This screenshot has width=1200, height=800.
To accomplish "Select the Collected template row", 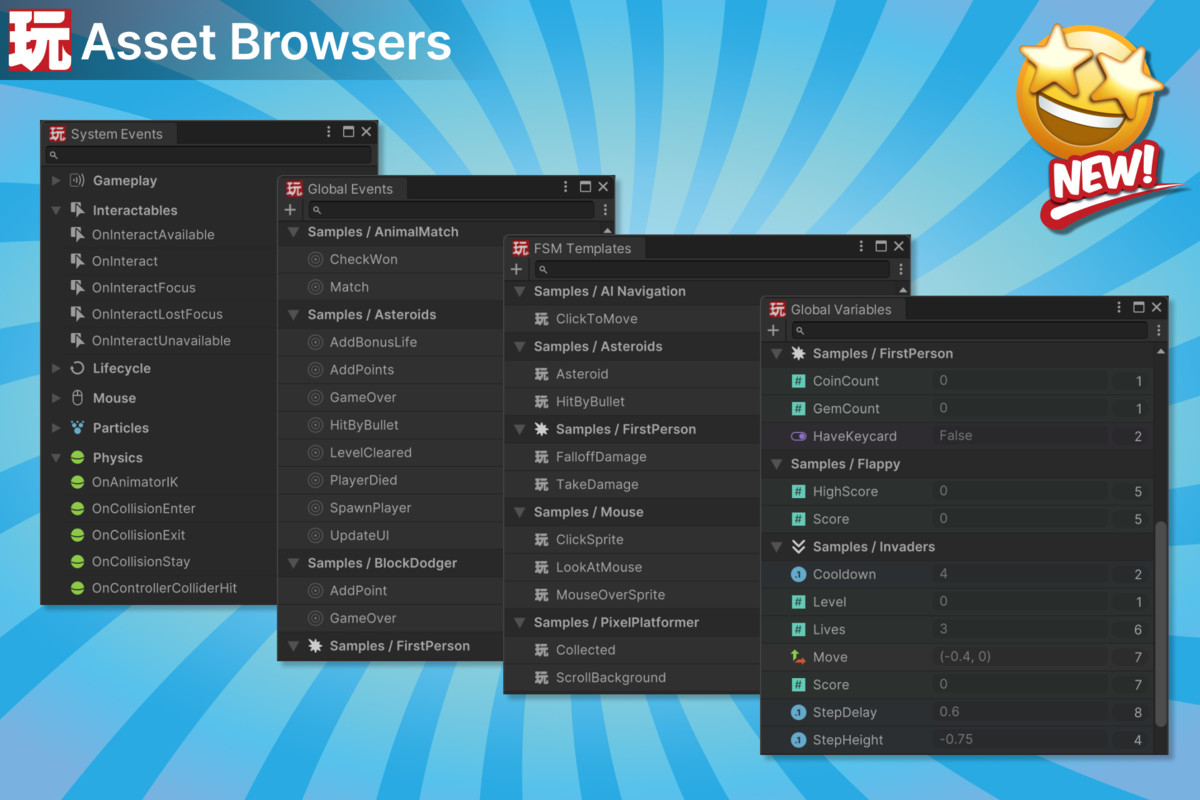I will pos(632,650).
